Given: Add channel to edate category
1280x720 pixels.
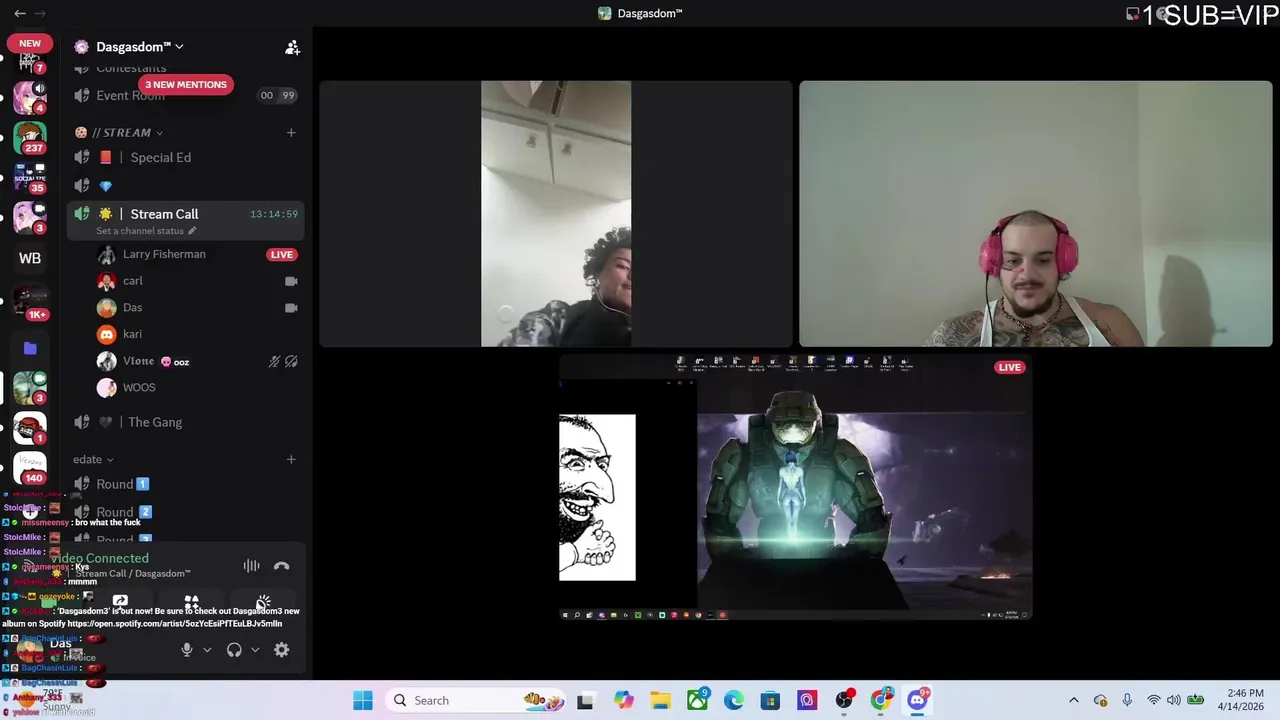Looking at the screenshot, I should tap(291, 459).
